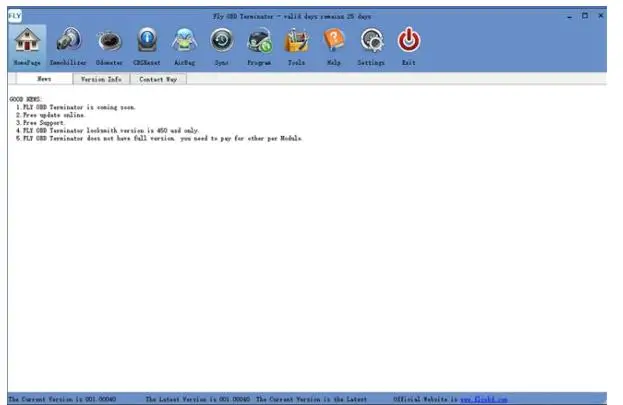Open the Tools toolbox icon
Viewport: 623px width, 405px height.
pyautogui.click(x=297, y=40)
